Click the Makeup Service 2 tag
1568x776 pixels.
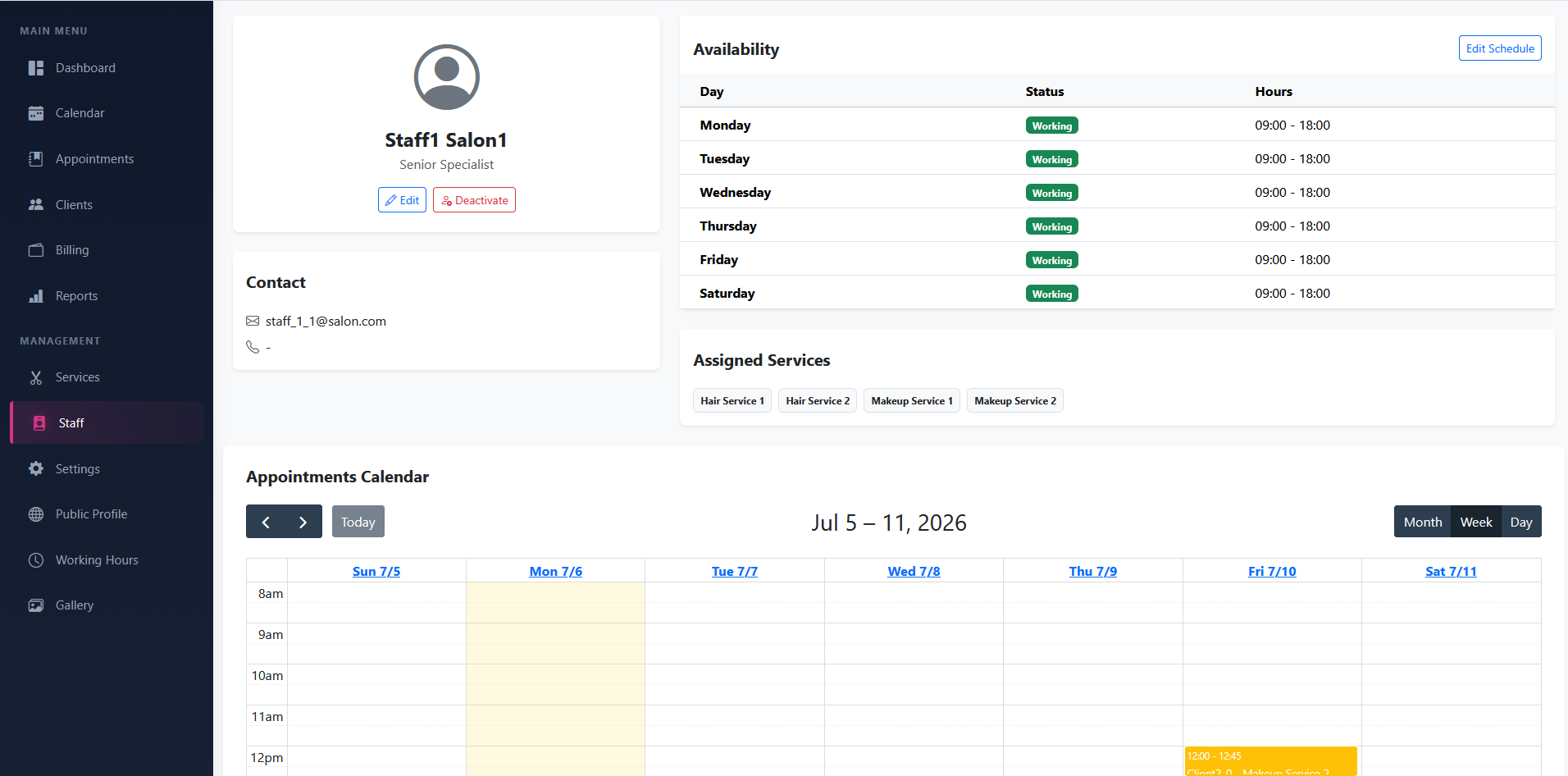coord(1015,400)
